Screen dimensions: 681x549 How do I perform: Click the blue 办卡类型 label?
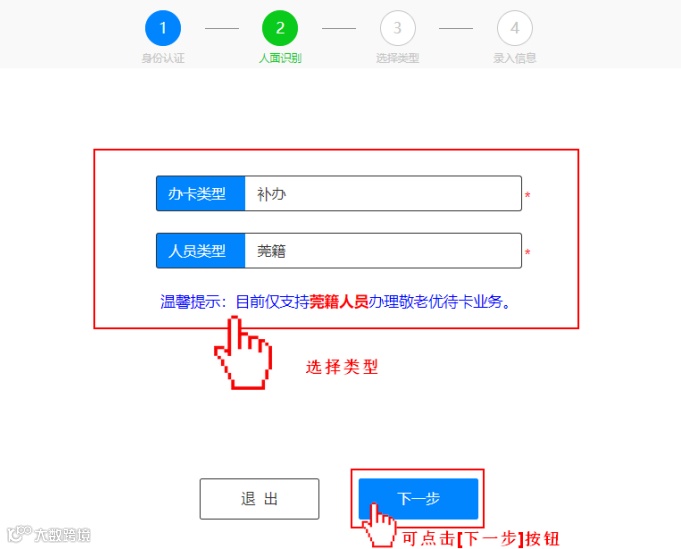[201, 193]
